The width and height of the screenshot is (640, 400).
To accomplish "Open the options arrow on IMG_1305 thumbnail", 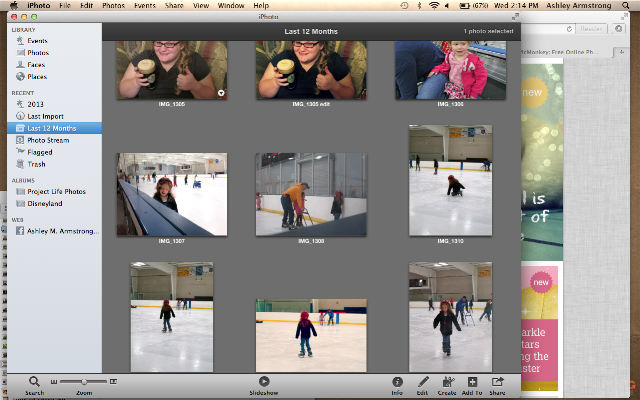I will 221,93.
